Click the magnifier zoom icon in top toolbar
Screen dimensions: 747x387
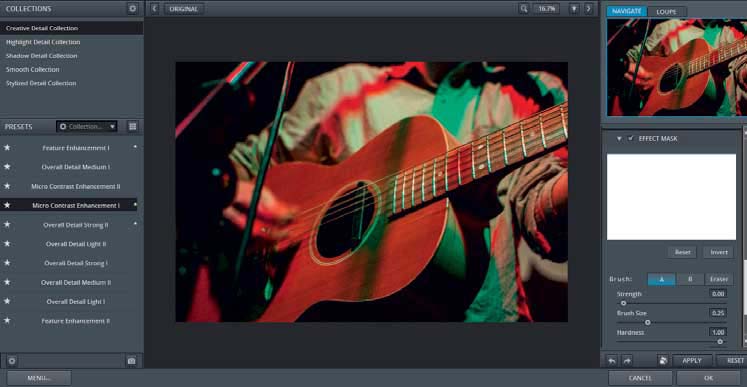524,9
